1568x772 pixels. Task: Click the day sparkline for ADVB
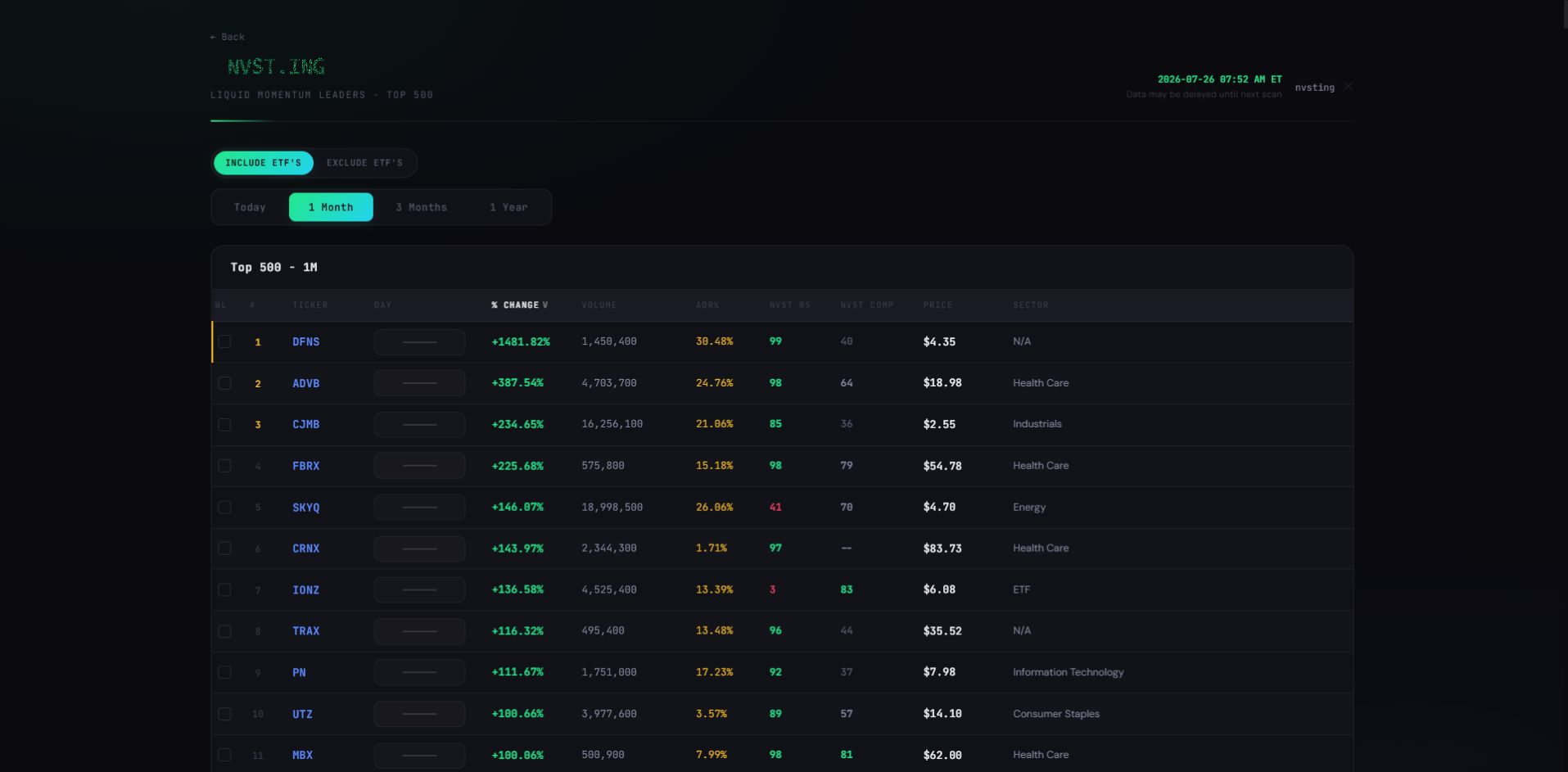(x=419, y=383)
